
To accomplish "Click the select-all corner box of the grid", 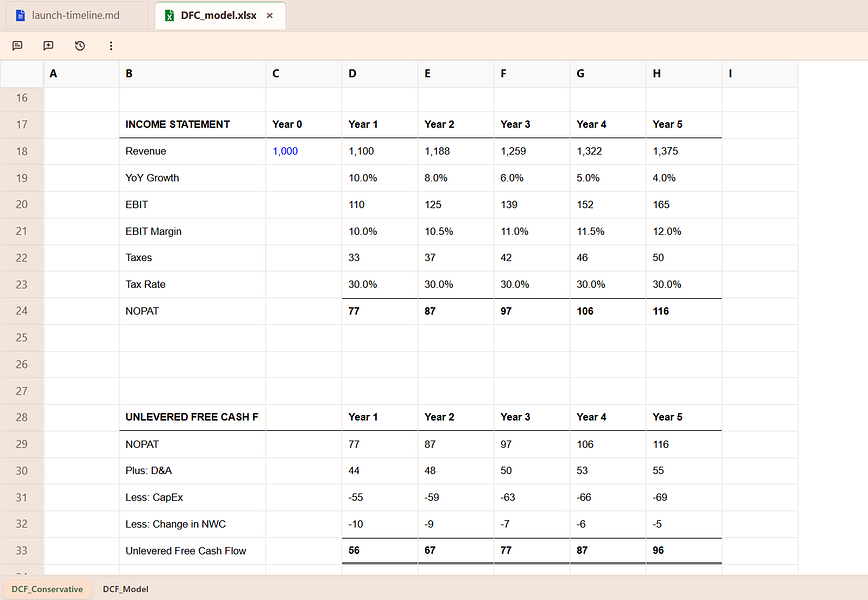I will [22, 74].
